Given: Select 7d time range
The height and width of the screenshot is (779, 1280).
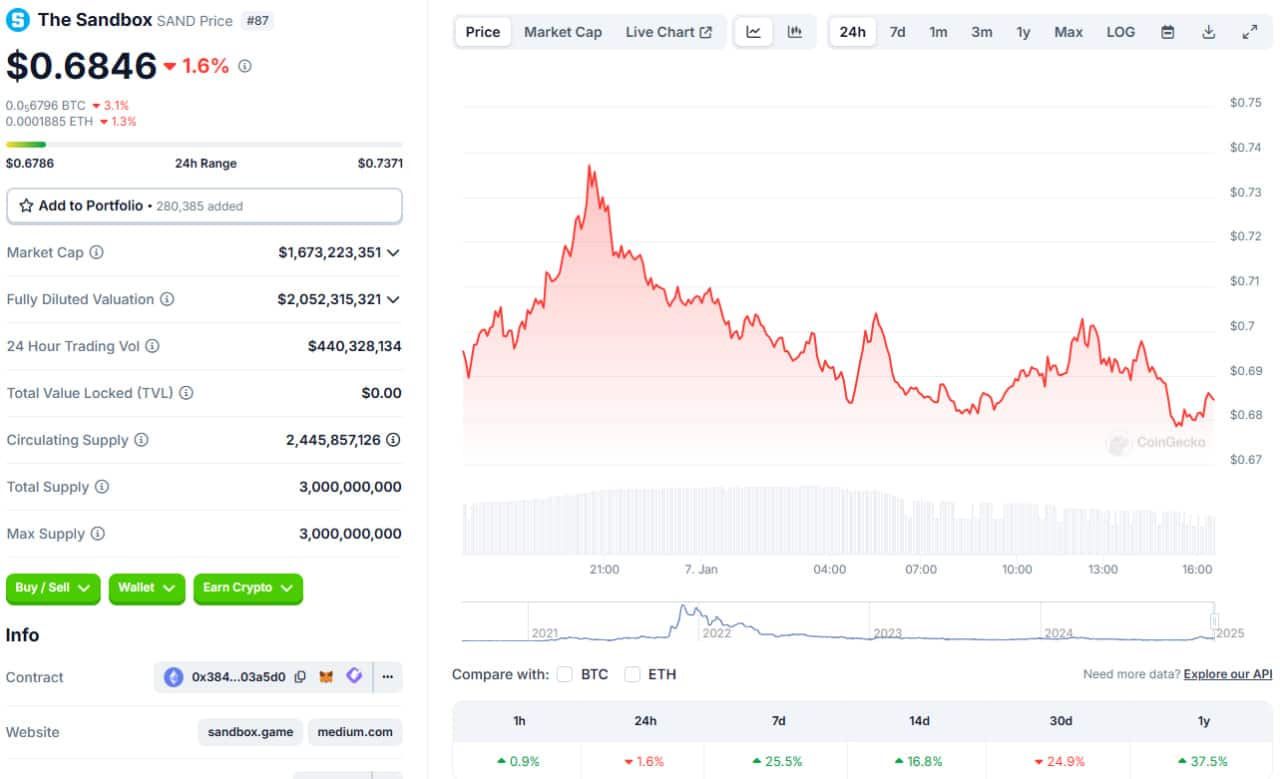Looking at the screenshot, I should click(897, 32).
